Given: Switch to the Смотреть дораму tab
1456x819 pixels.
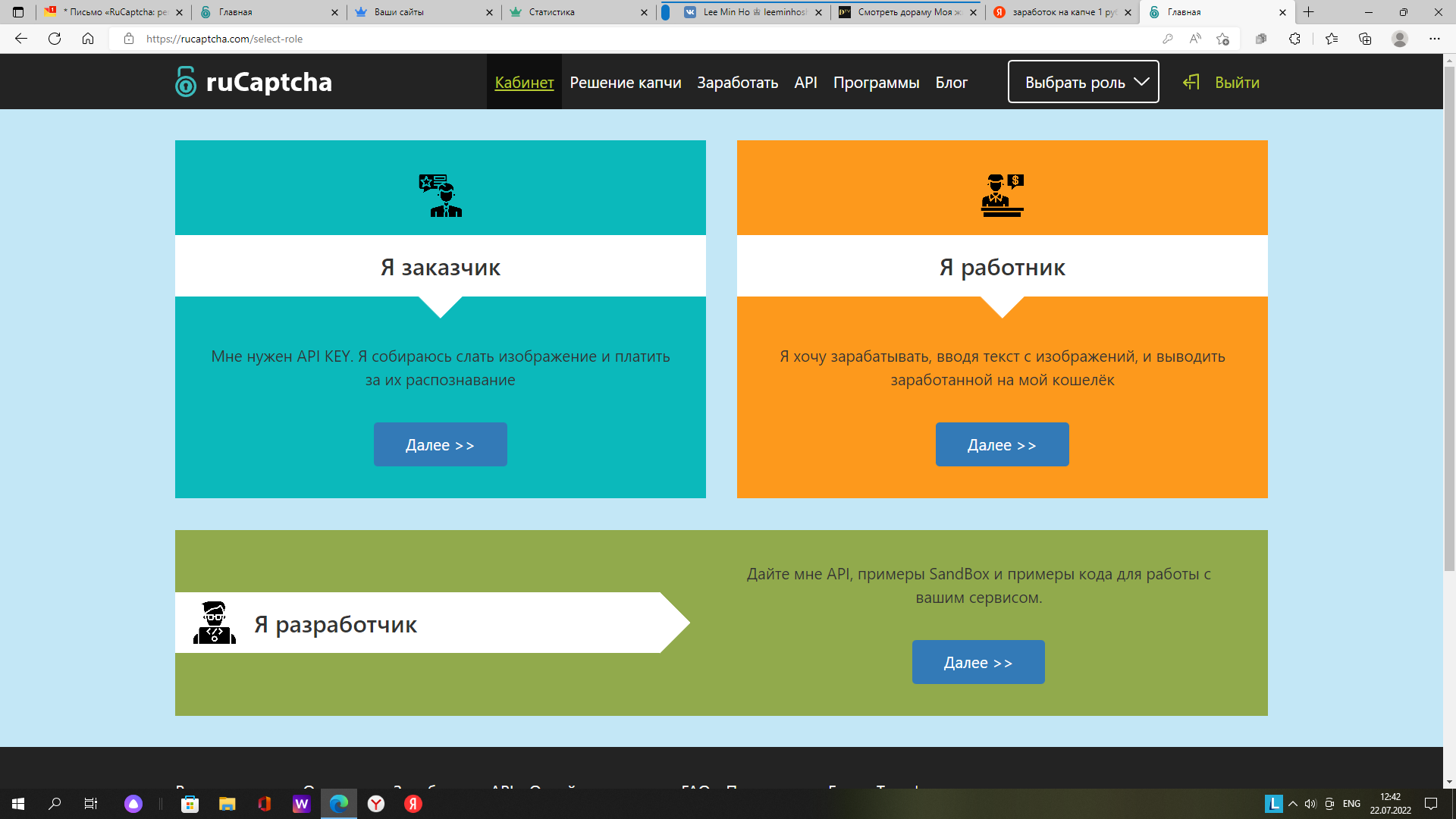Looking at the screenshot, I should (908, 12).
